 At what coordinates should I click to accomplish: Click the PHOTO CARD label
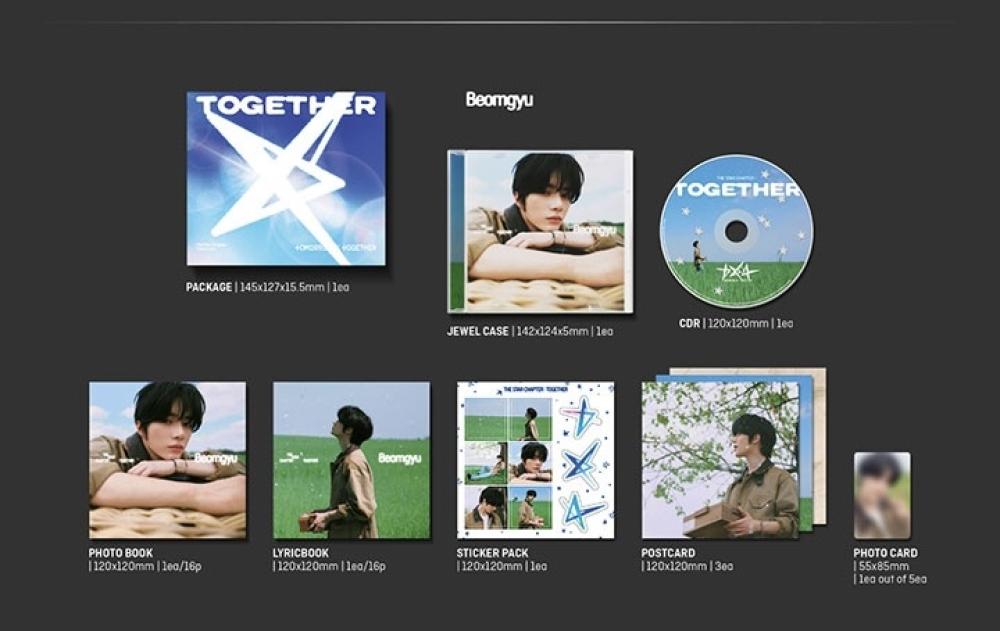(x=886, y=553)
